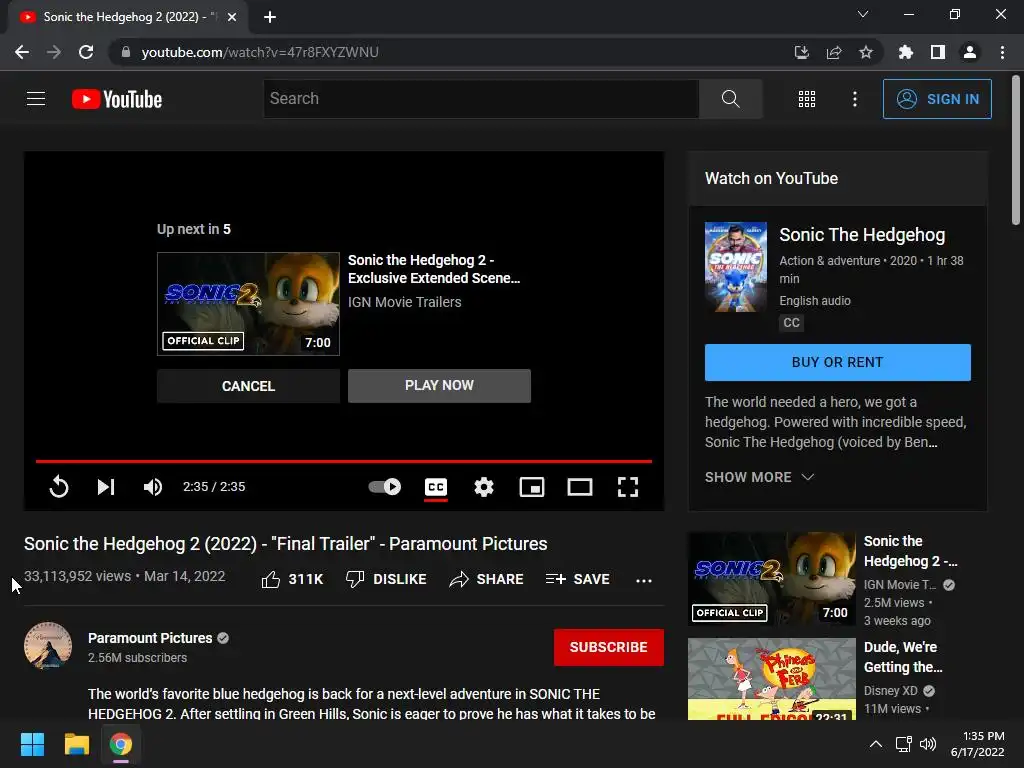Open Chrome three-dot menu
The image size is (1024, 768).
click(1002, 52)
